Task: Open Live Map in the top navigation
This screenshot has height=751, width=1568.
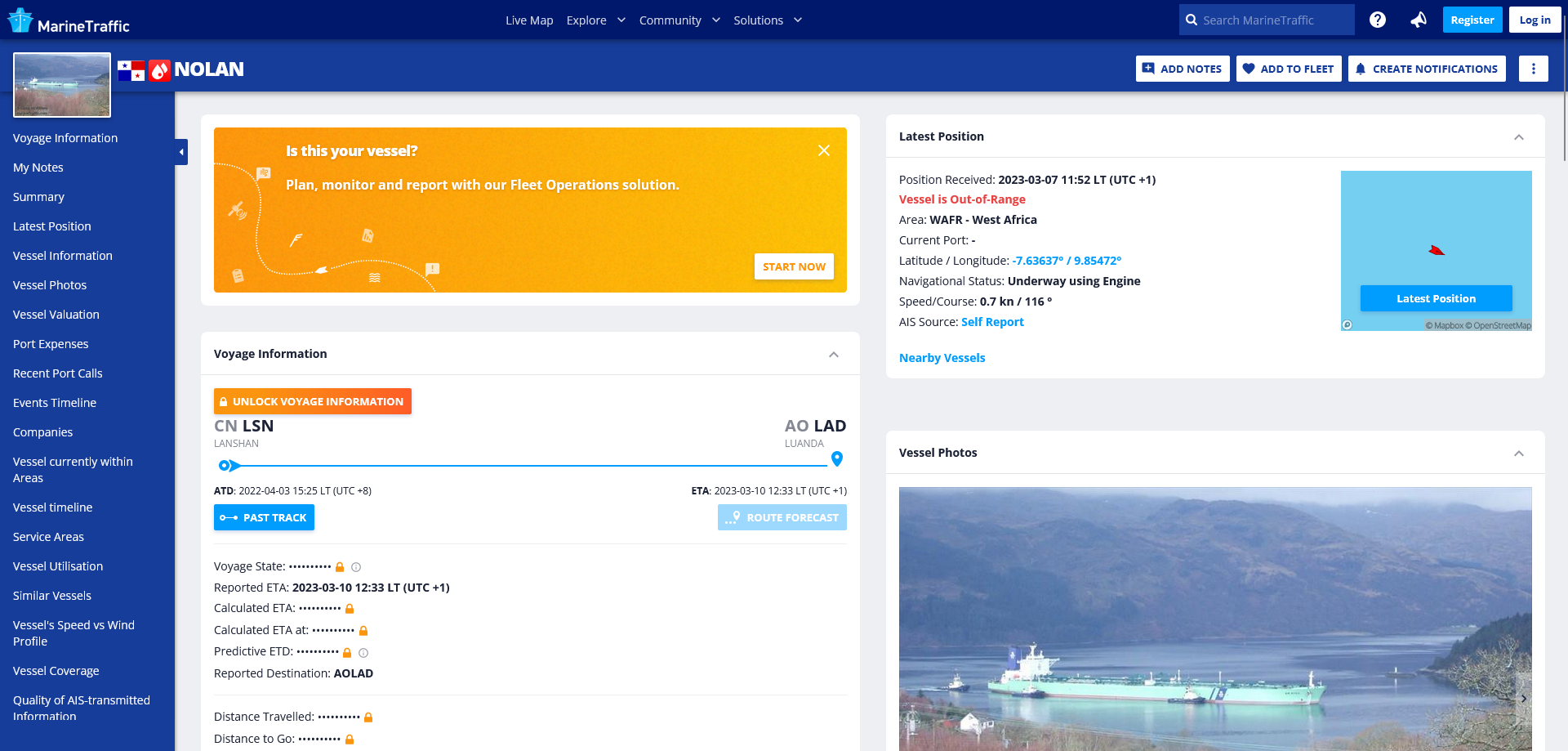Action: coord(529,20)
